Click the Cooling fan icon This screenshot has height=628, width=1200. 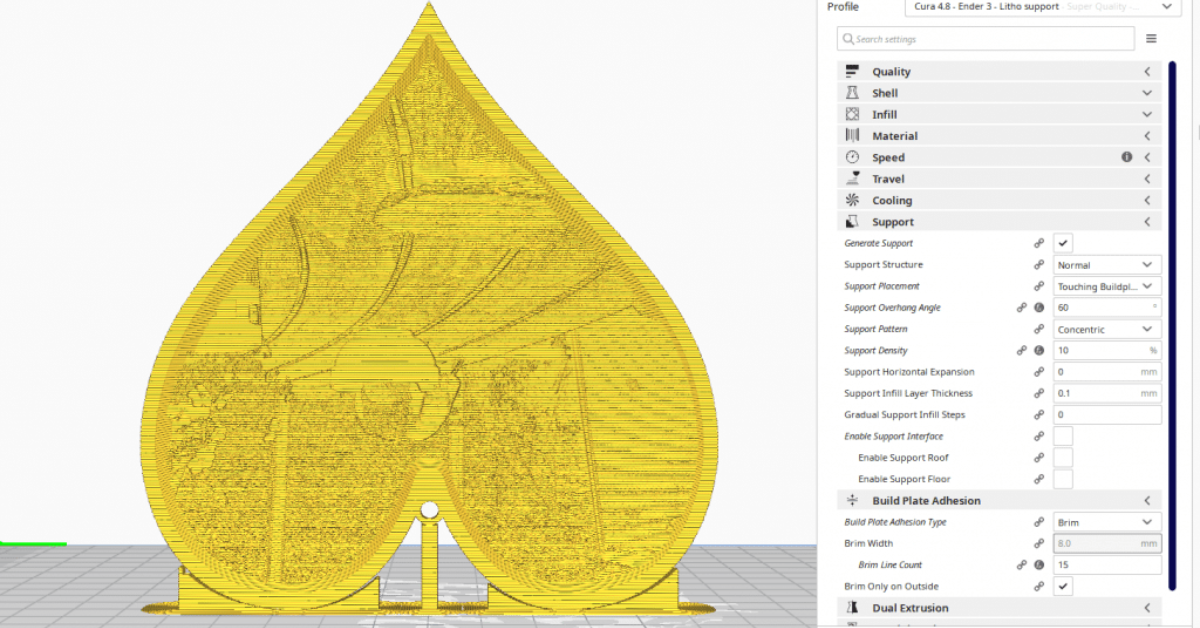click(852, 200)
